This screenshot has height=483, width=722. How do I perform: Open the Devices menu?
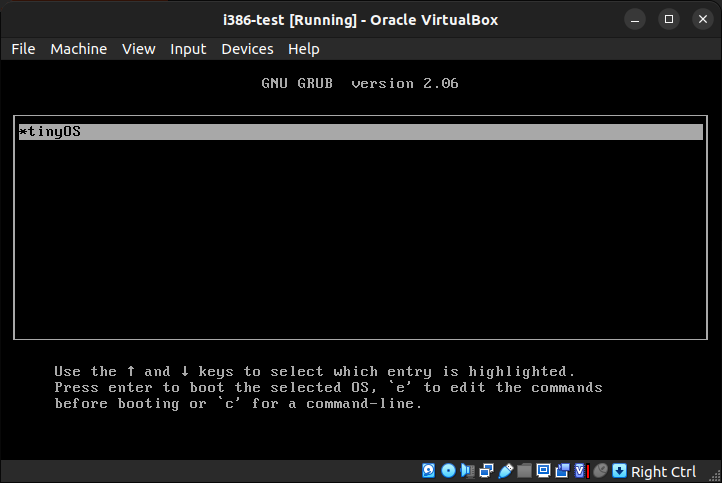[x=247, y=49]
